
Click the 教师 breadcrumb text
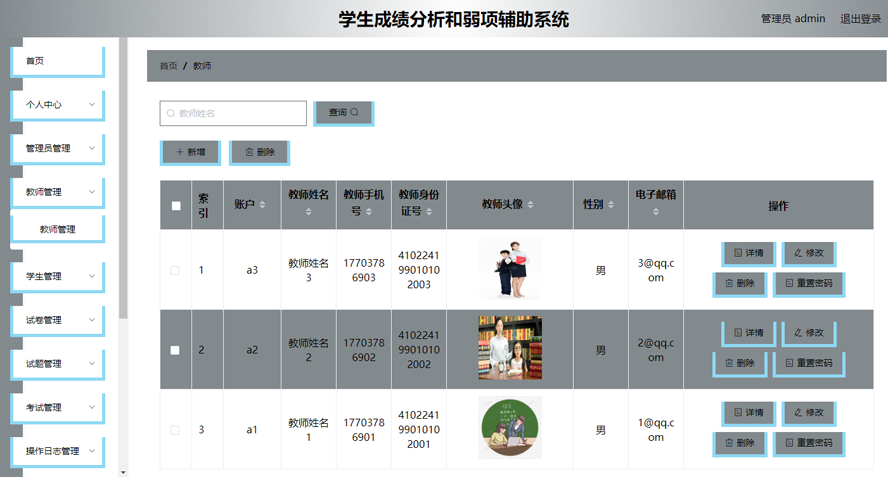point(202,66)
